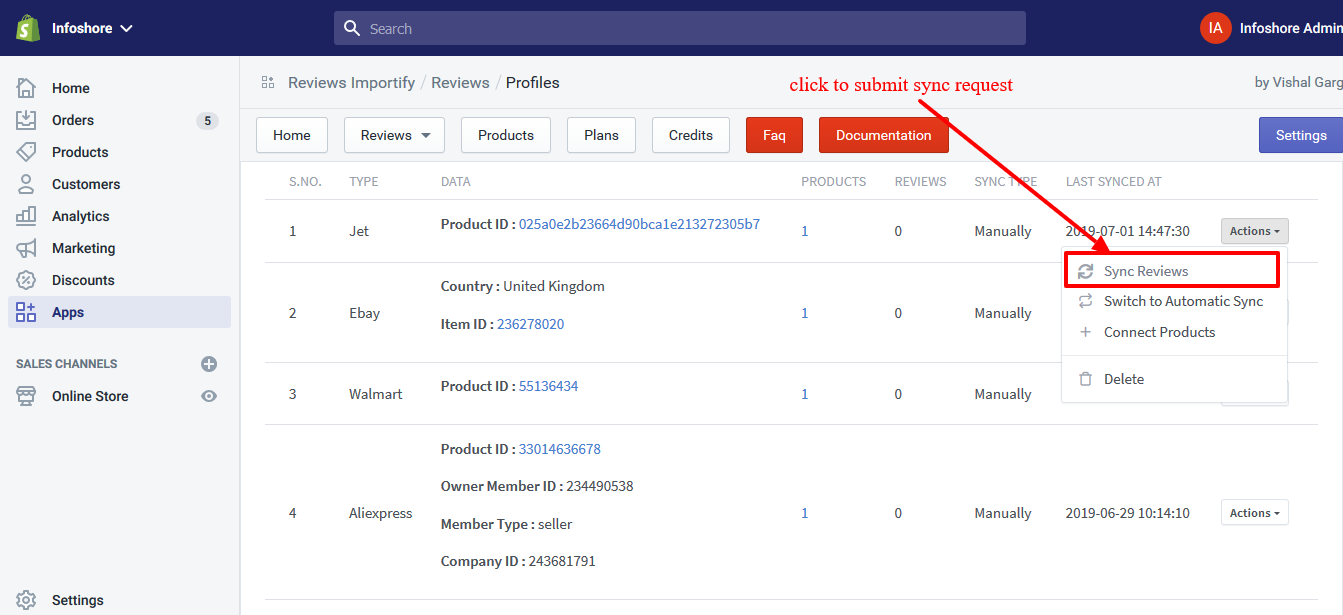Screen dimensions: 1343x615
Task: Click sync icon beside Switch to Automatic Sync
Action: coord(1085,301)
